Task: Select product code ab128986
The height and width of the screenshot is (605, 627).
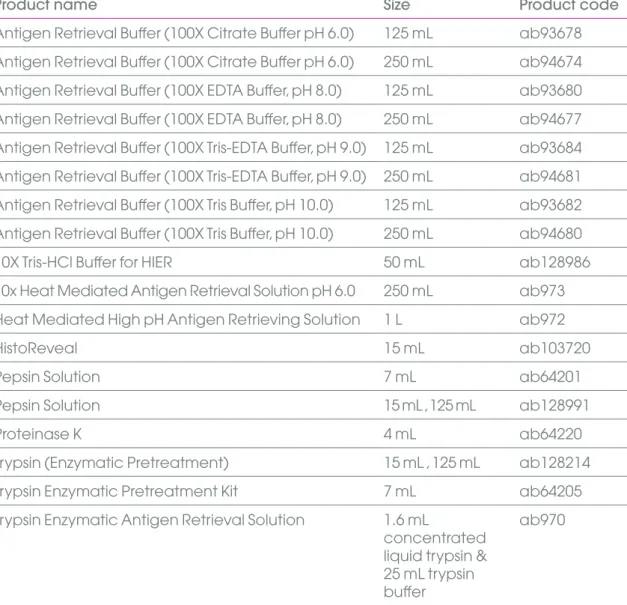Action: 555,262
